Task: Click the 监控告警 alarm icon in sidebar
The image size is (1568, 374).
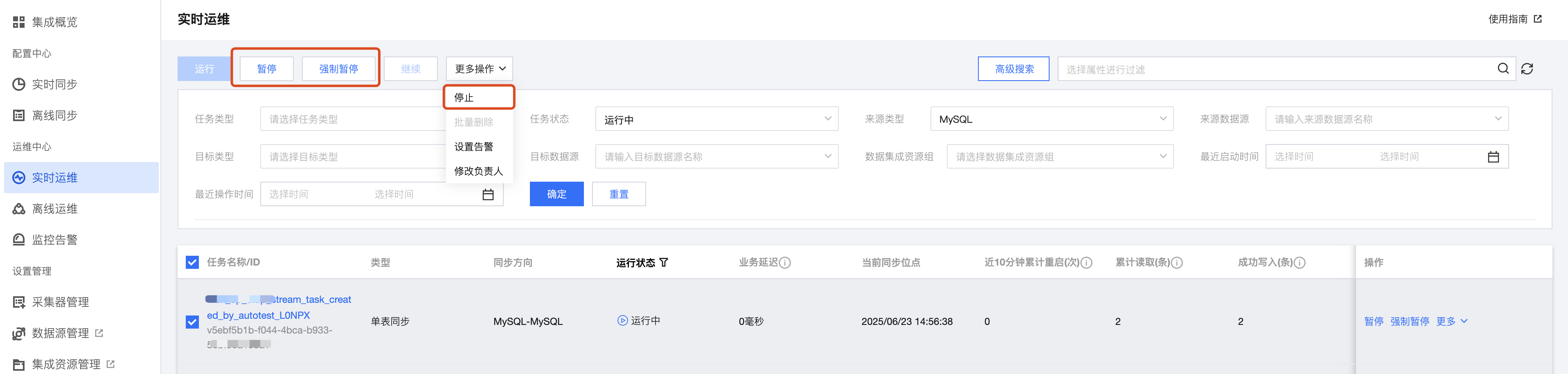Action: [19, 240]
